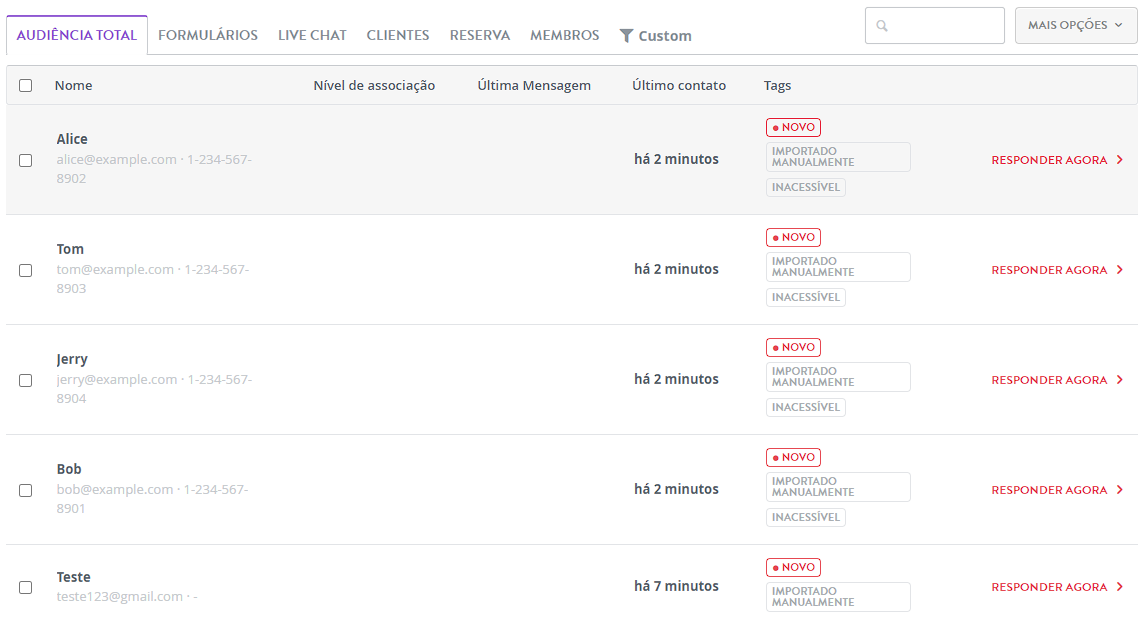Click Importado Manualmente tag on Jerry's row
This screenshot has height=625, width=1143.
tap(838, 377)
